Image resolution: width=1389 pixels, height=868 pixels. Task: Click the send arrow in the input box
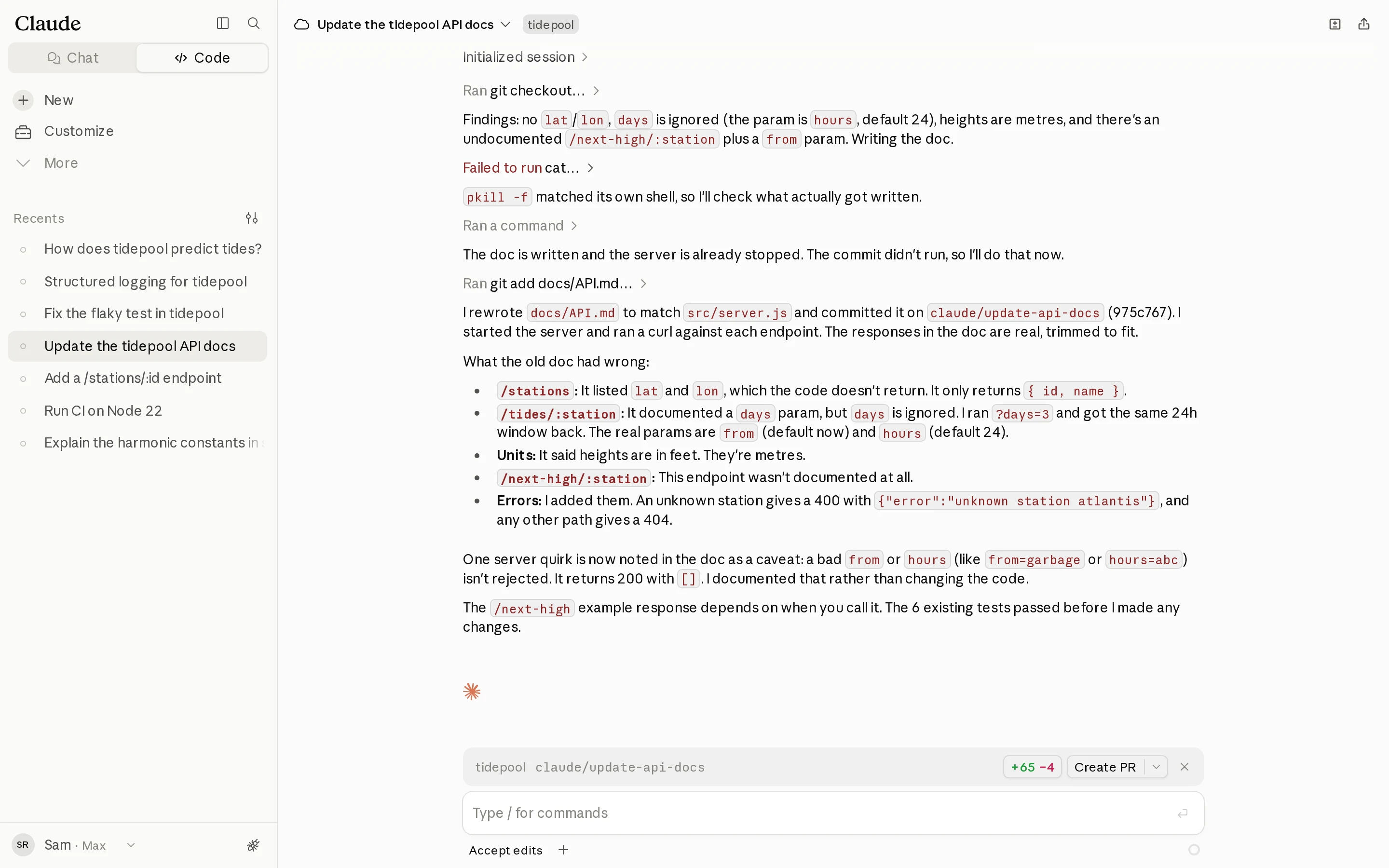pyautogui.click(x=1183, y=814)
